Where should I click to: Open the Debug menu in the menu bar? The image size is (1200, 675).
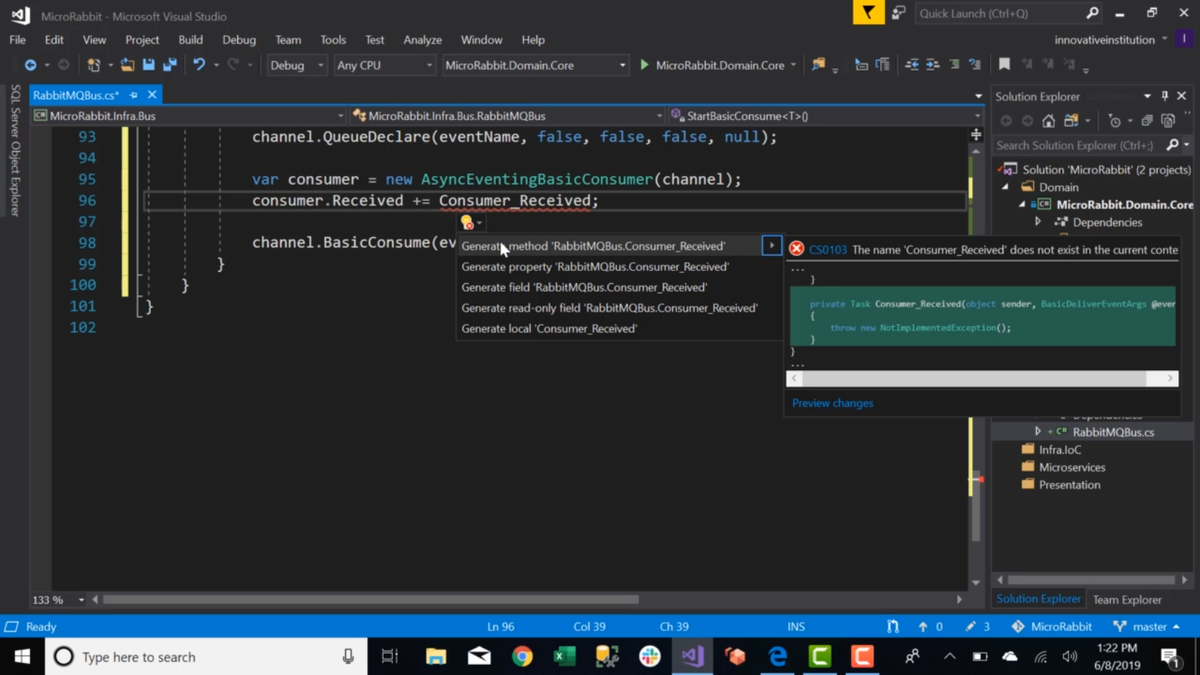pos(239,40)
